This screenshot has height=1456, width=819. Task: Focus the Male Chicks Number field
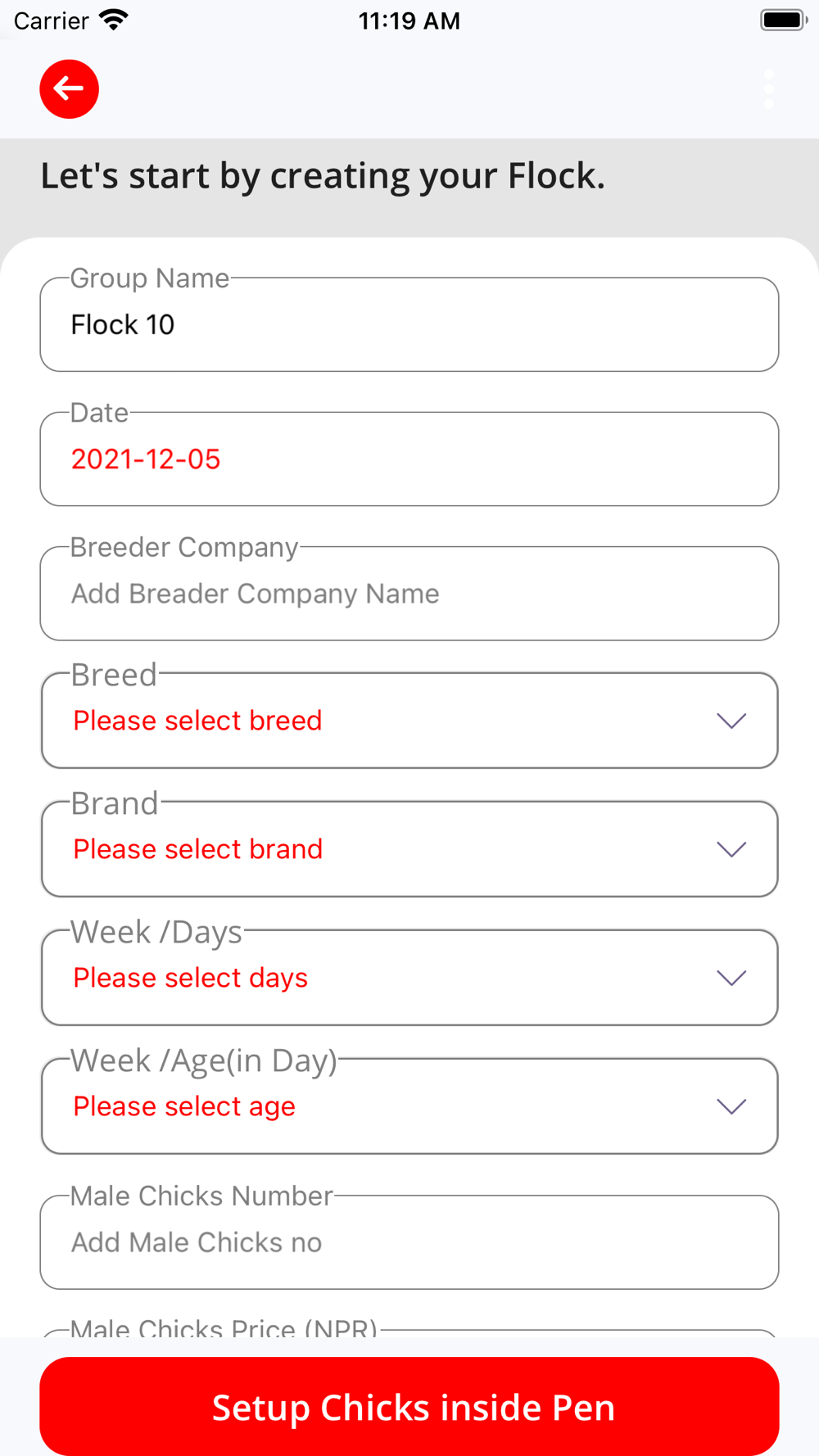coord(409,1242)
